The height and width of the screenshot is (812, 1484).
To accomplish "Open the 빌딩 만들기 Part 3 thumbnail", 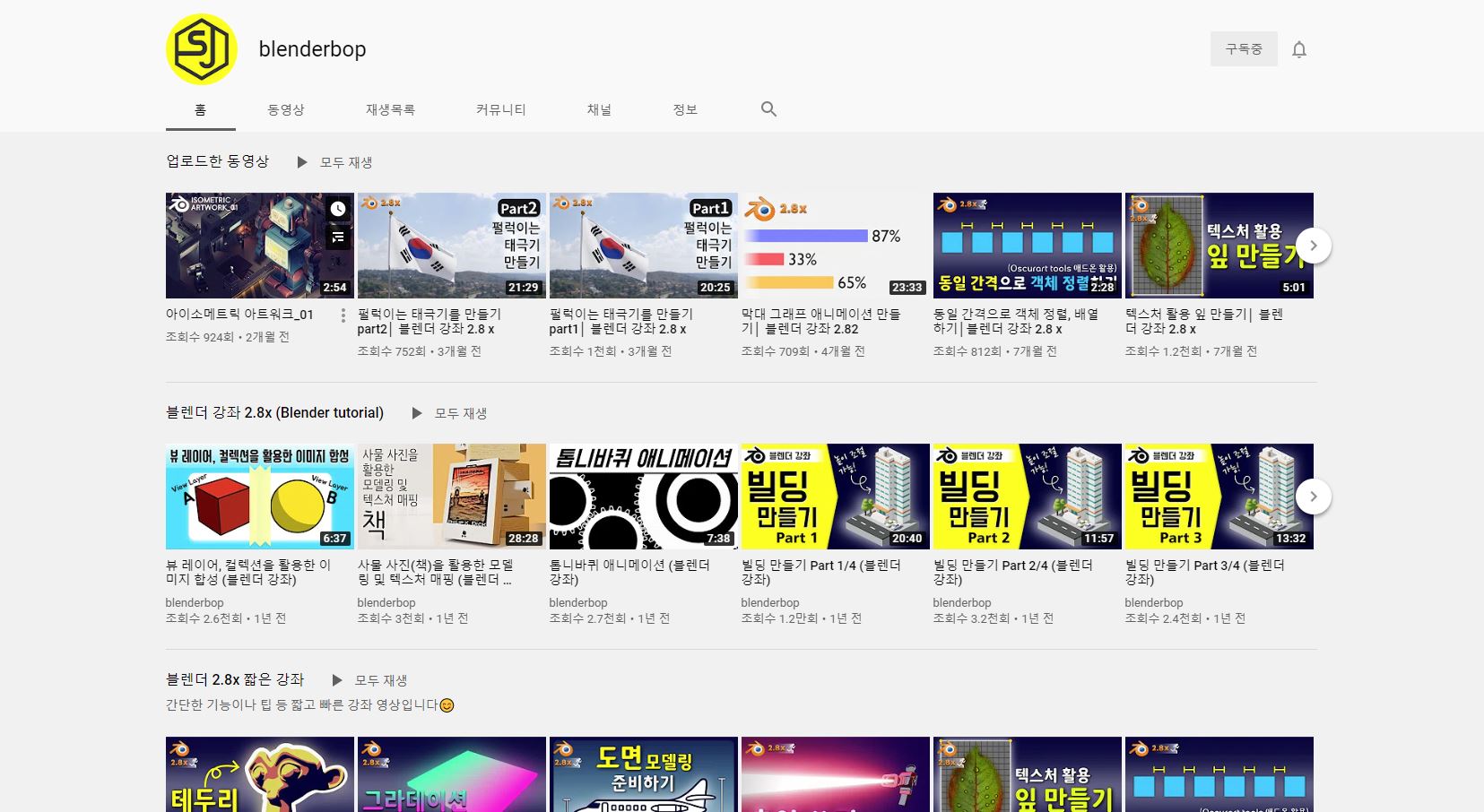I will [1219, 497].
